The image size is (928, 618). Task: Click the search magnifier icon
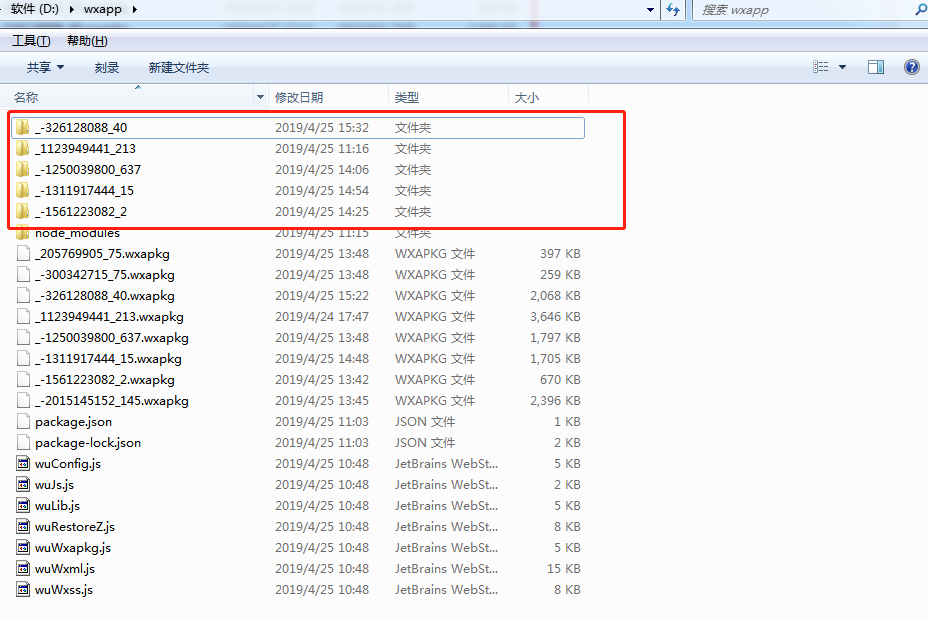(921, 9)
